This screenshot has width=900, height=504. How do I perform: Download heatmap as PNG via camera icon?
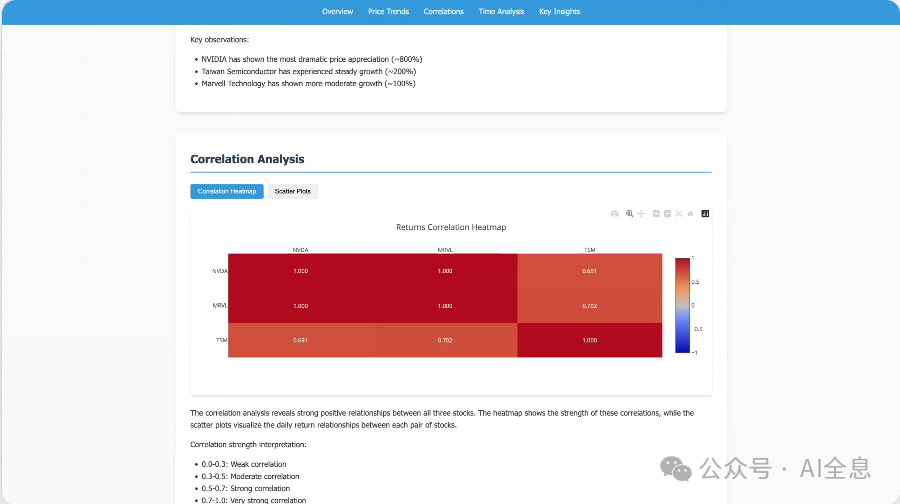615,214
